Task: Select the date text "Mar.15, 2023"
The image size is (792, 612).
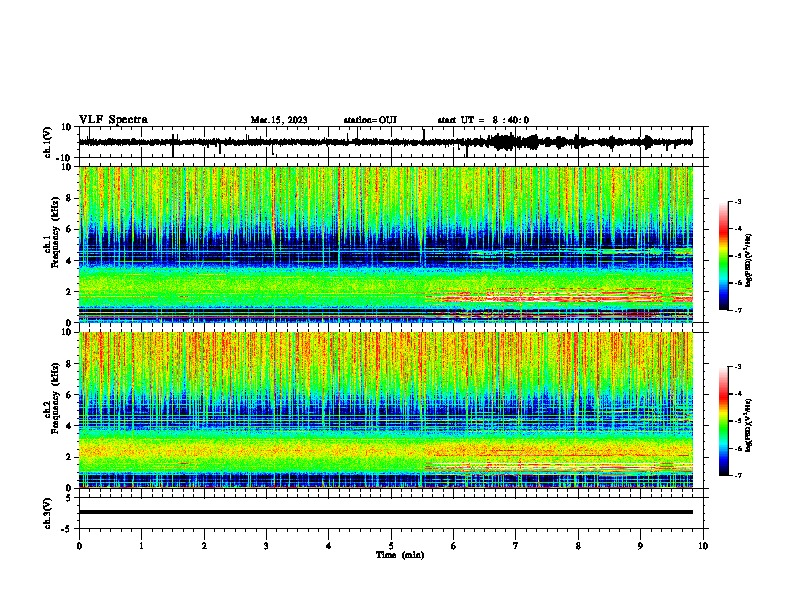Action: [279, 120]
